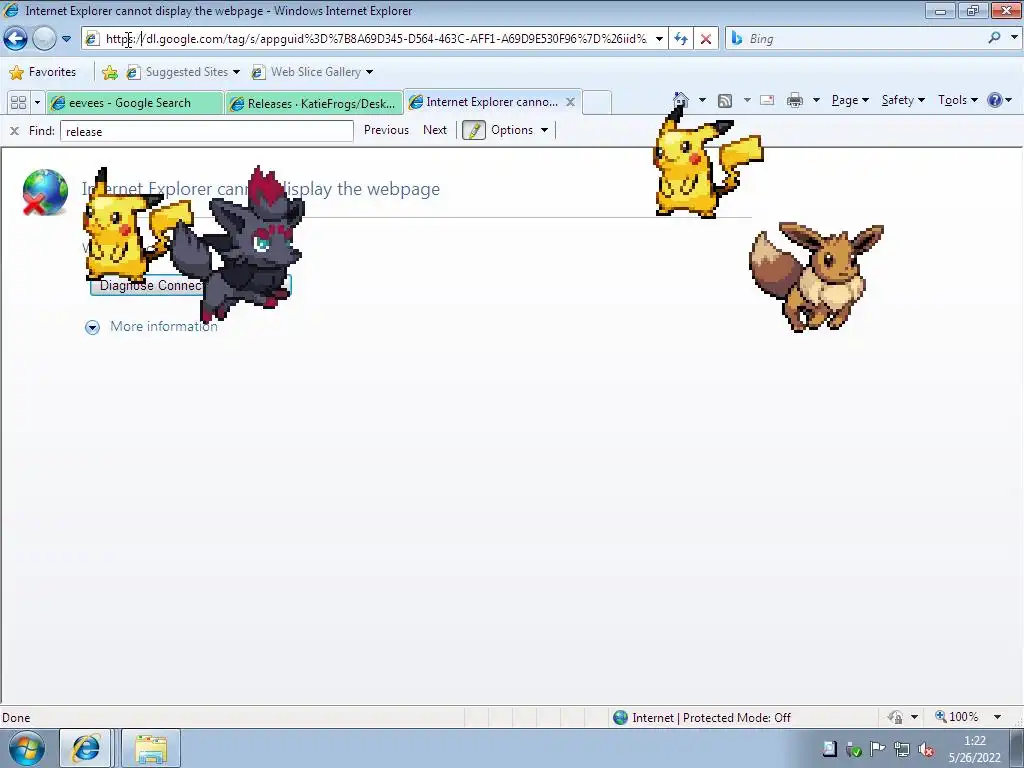The width and height of the screenshot is (1024, 768).
Task: Click the 100% zoom level button
Action: 957,717
